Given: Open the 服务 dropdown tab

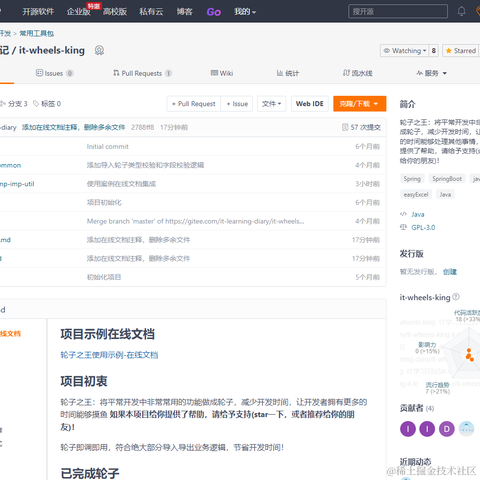Looking at the screenshot, I should pyautogui.click(x=431, y=73).
